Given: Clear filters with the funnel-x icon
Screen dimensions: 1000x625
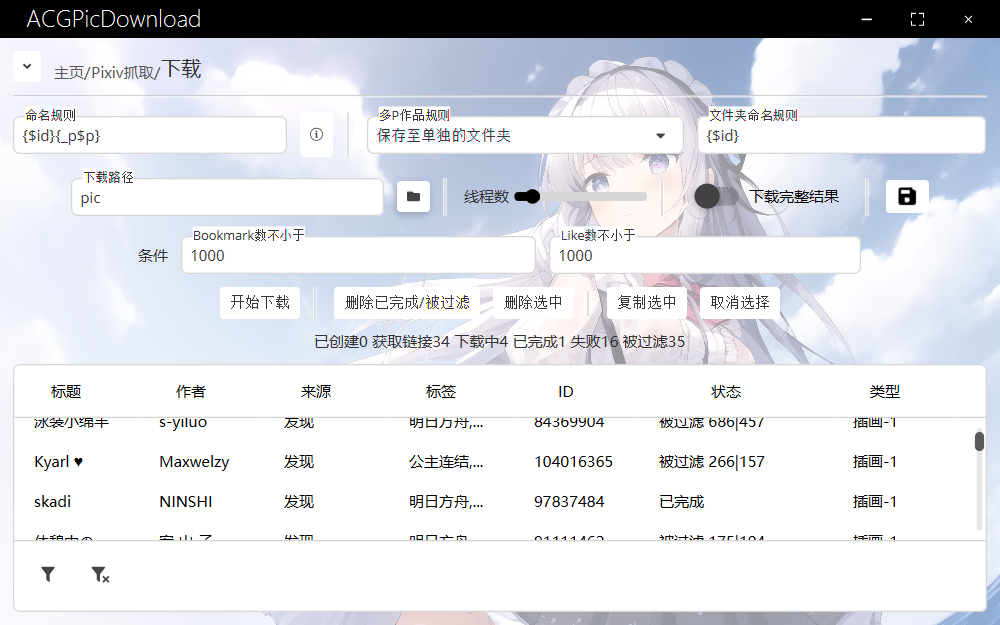Looking at the screenshot, I should (x=100, y=575).
